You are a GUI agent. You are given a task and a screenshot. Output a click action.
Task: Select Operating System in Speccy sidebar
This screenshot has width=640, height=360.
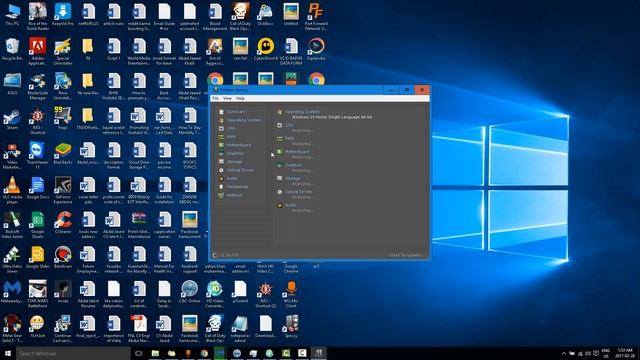[x=240, y=120]
